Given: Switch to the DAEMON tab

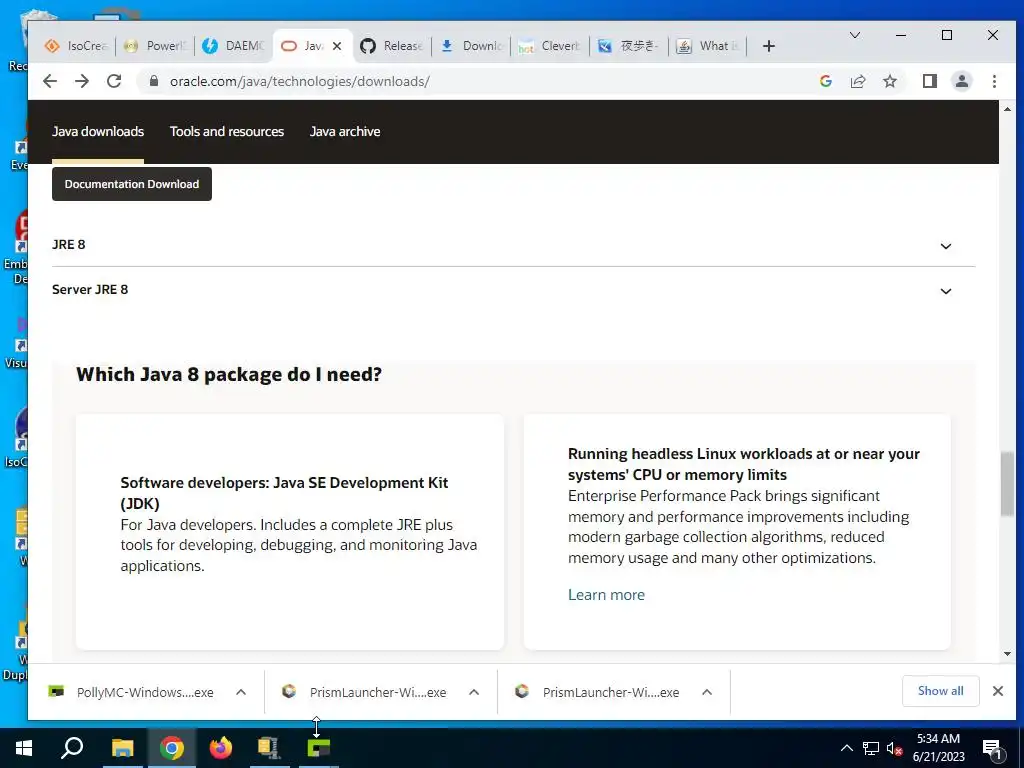Looking at the screenshot, I should click(234, 46).
